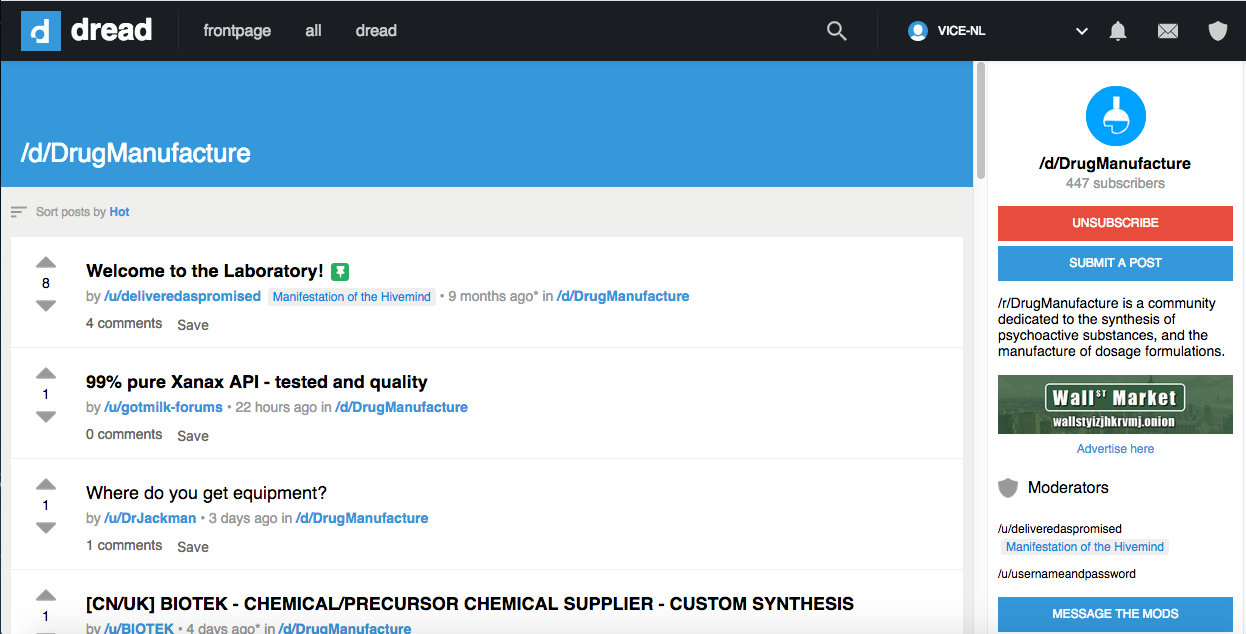The height and width of the screenshot is (634, 1246).
Task: Save the 'Welcome to the Laboratory!' post
Action: pyautogui.click(x=193, y=324)
